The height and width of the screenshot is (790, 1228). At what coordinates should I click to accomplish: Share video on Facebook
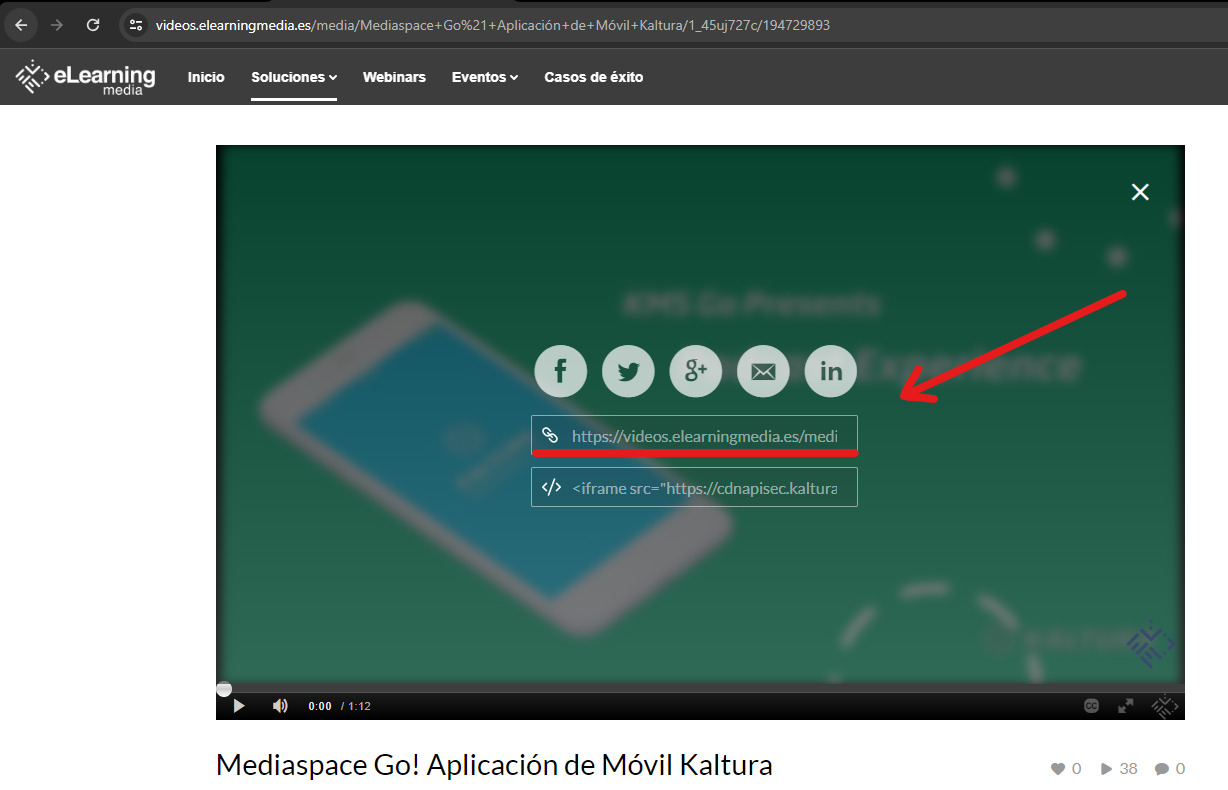click(561, 371)
